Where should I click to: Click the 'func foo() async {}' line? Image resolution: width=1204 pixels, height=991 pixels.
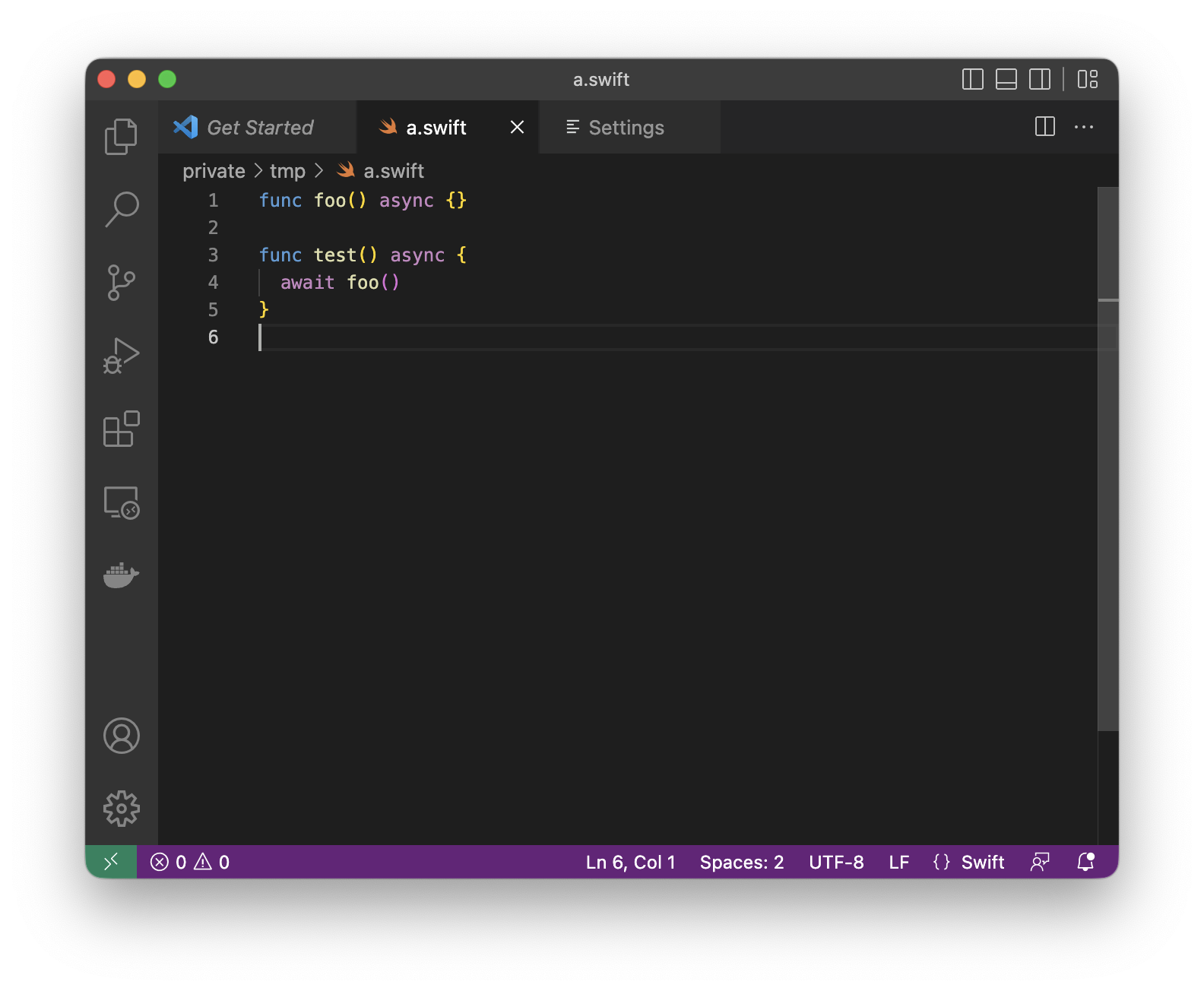click(x=363, y=200)
